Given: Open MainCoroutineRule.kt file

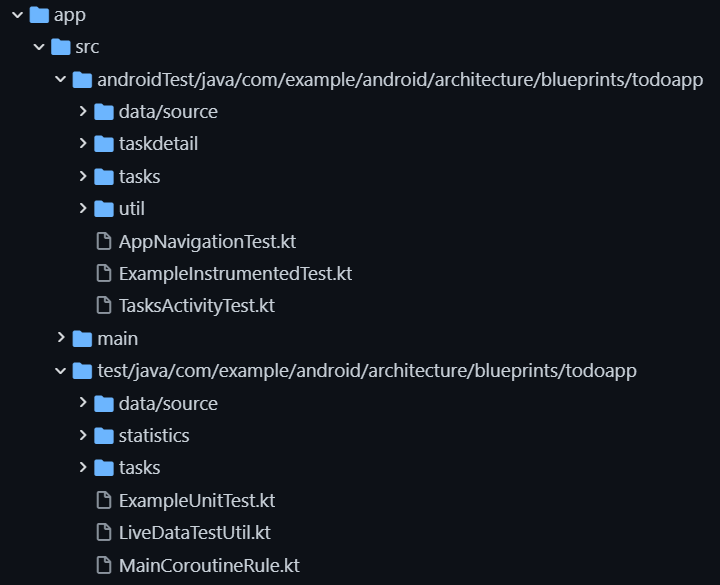Looking at the screenshot, I should (209, 565).
